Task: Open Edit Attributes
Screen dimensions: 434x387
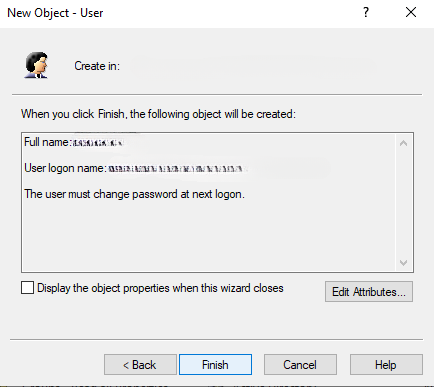Action: click(369, 292)
